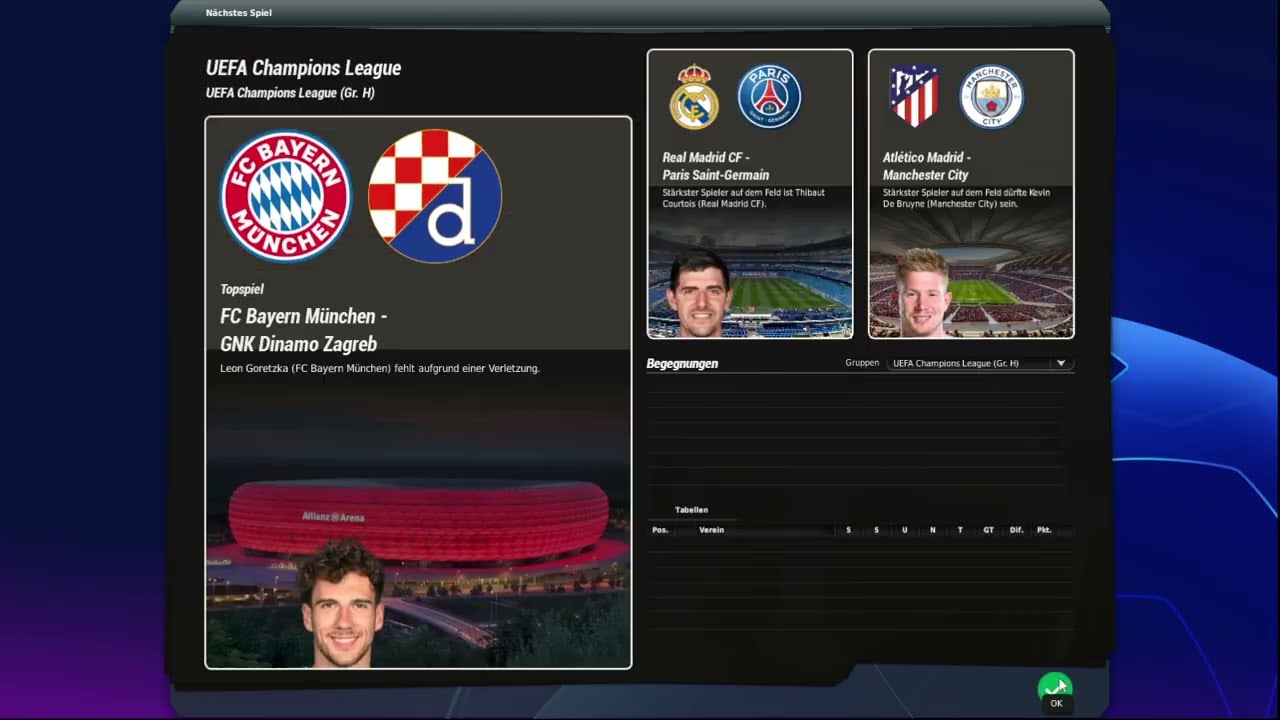Click the Goretzka injury notice text

click(380, 368)
